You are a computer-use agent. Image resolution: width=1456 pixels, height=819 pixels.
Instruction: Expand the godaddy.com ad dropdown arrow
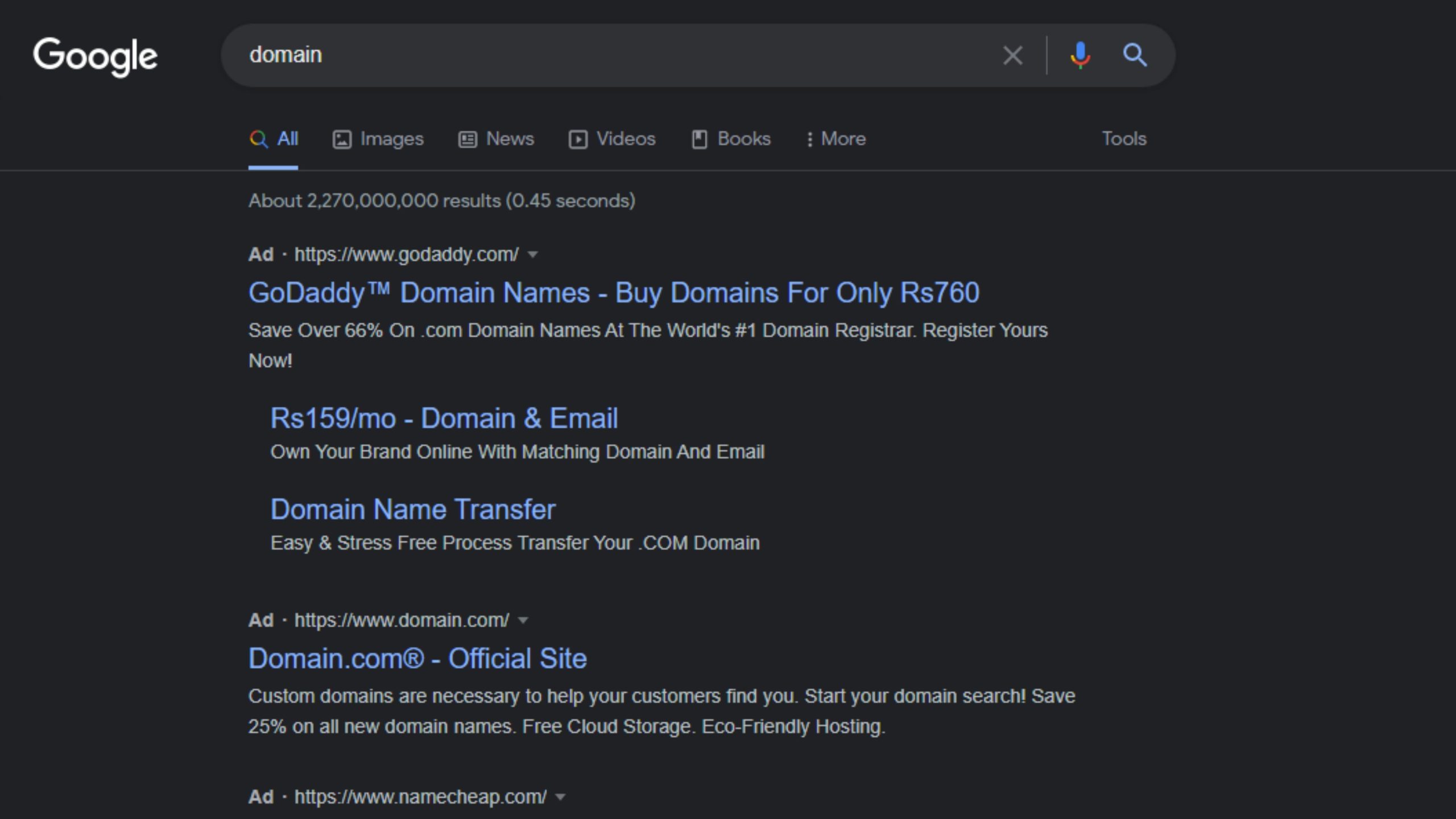(x=533, y=254)
